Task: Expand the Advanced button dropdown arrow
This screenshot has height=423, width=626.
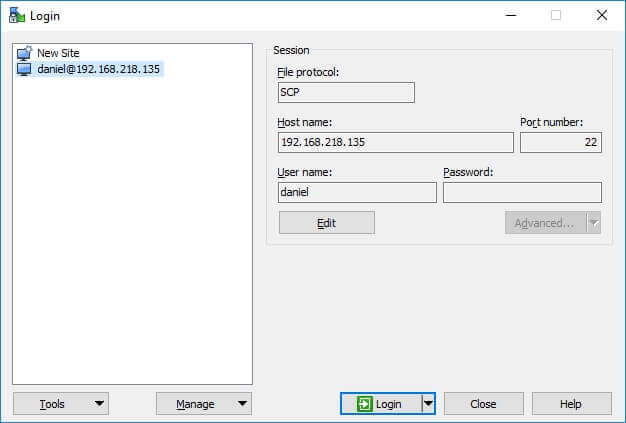Action: tap(594, 223)
